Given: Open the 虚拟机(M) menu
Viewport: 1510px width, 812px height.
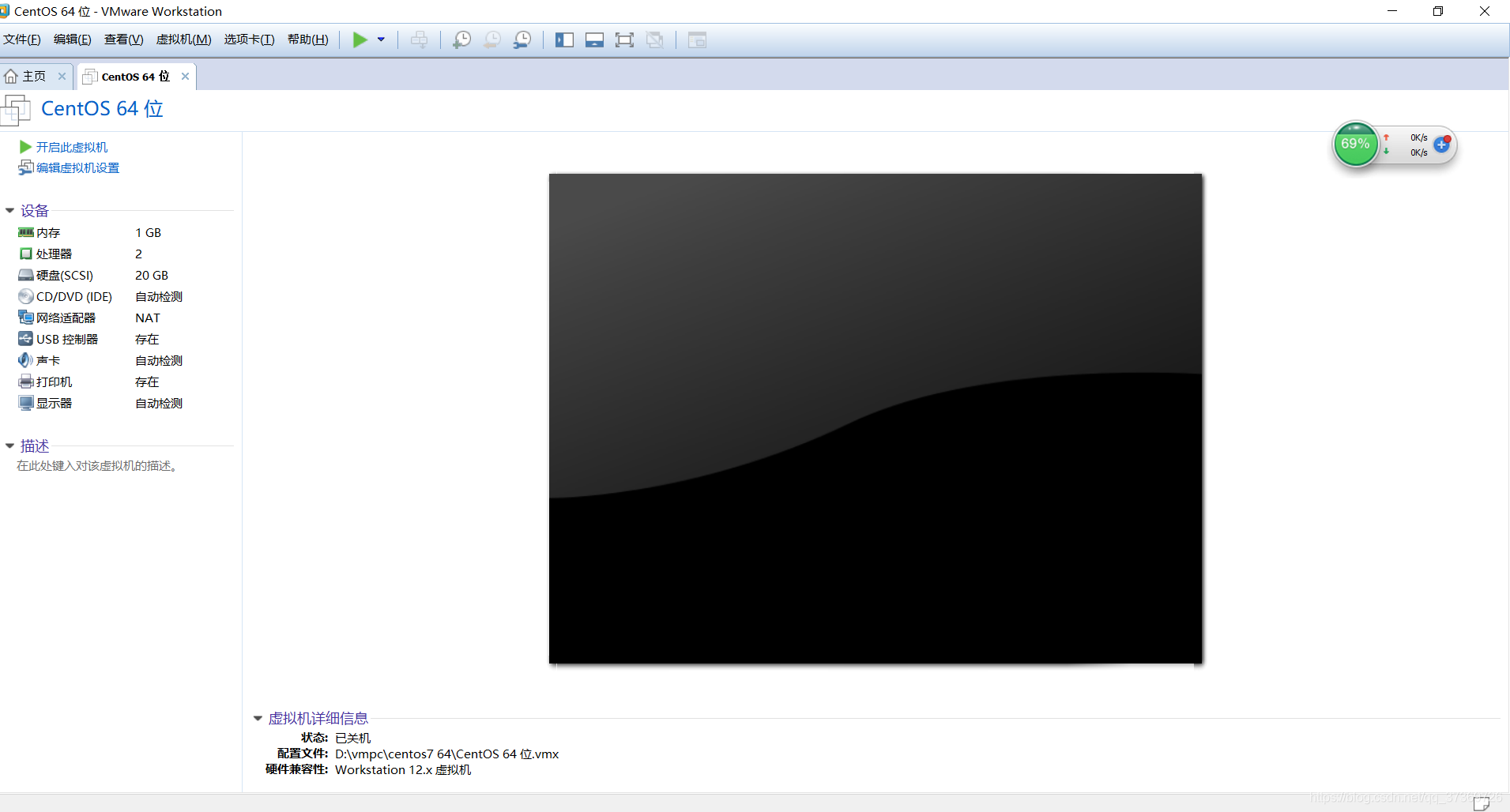Looking at the screenshot, I should tap(184, 39).
